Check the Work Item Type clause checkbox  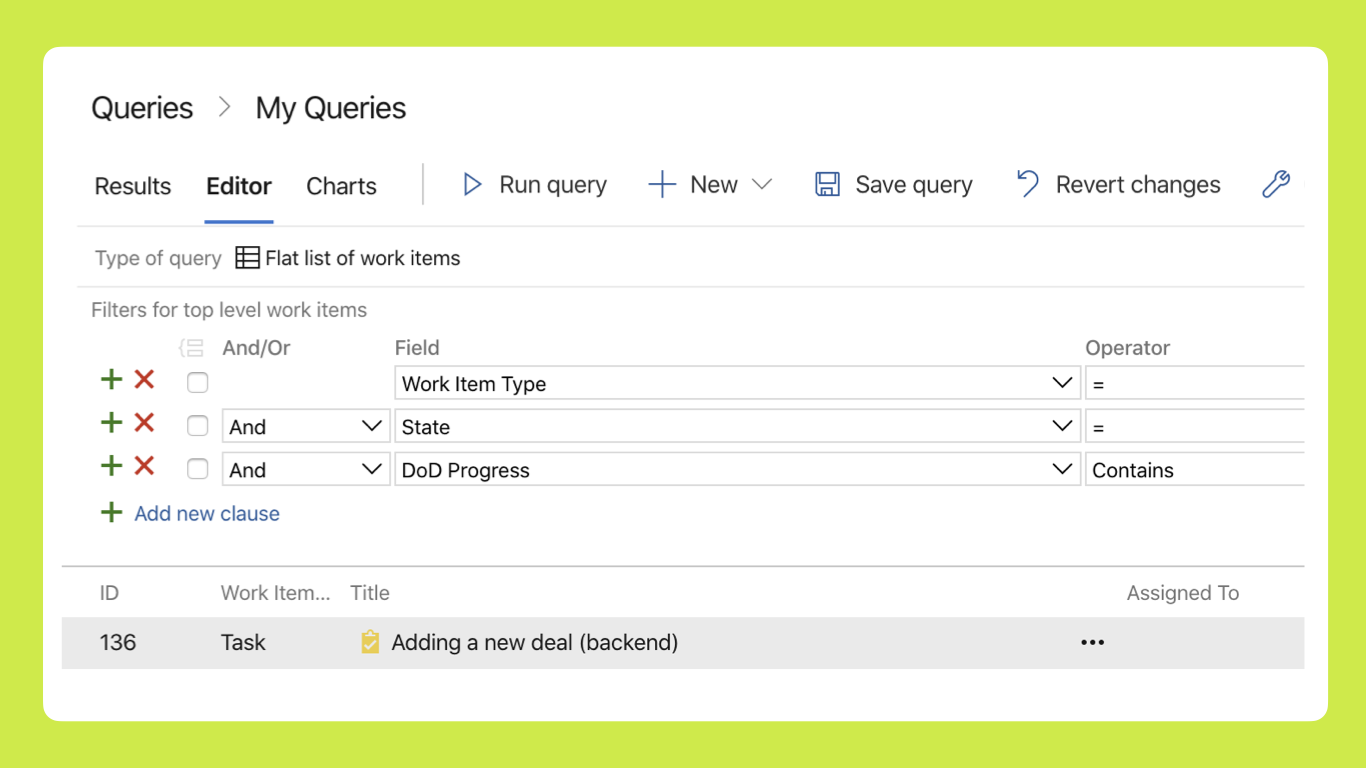click(x=197, y=382)
